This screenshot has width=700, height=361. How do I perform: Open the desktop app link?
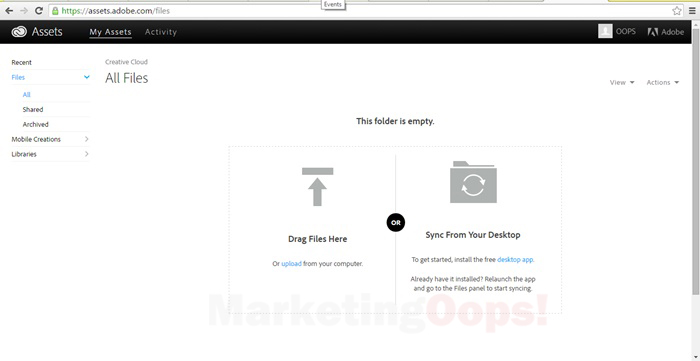[515, 259]
